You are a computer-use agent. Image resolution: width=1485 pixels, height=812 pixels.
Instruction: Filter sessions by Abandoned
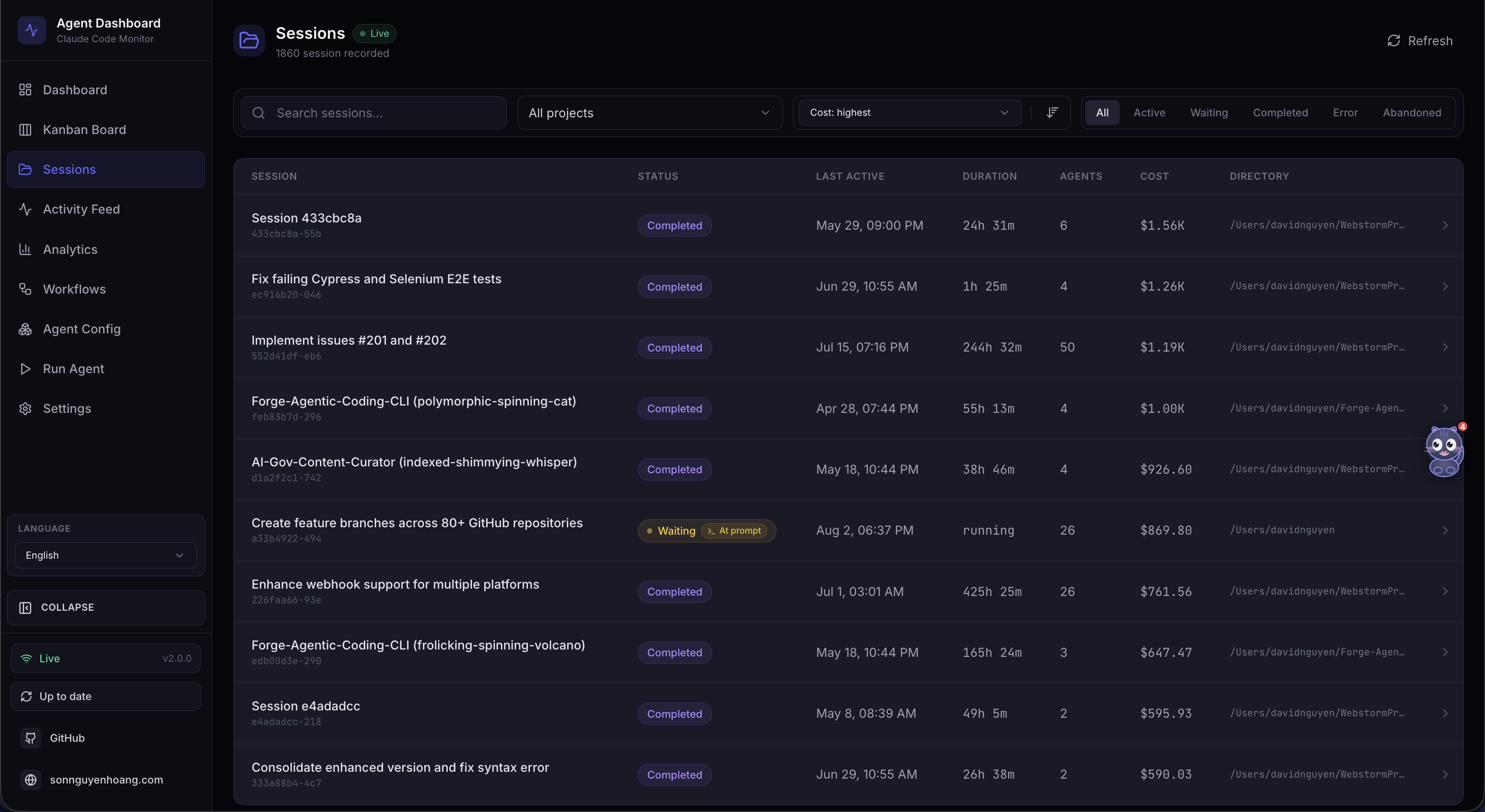click(1412, 112)
